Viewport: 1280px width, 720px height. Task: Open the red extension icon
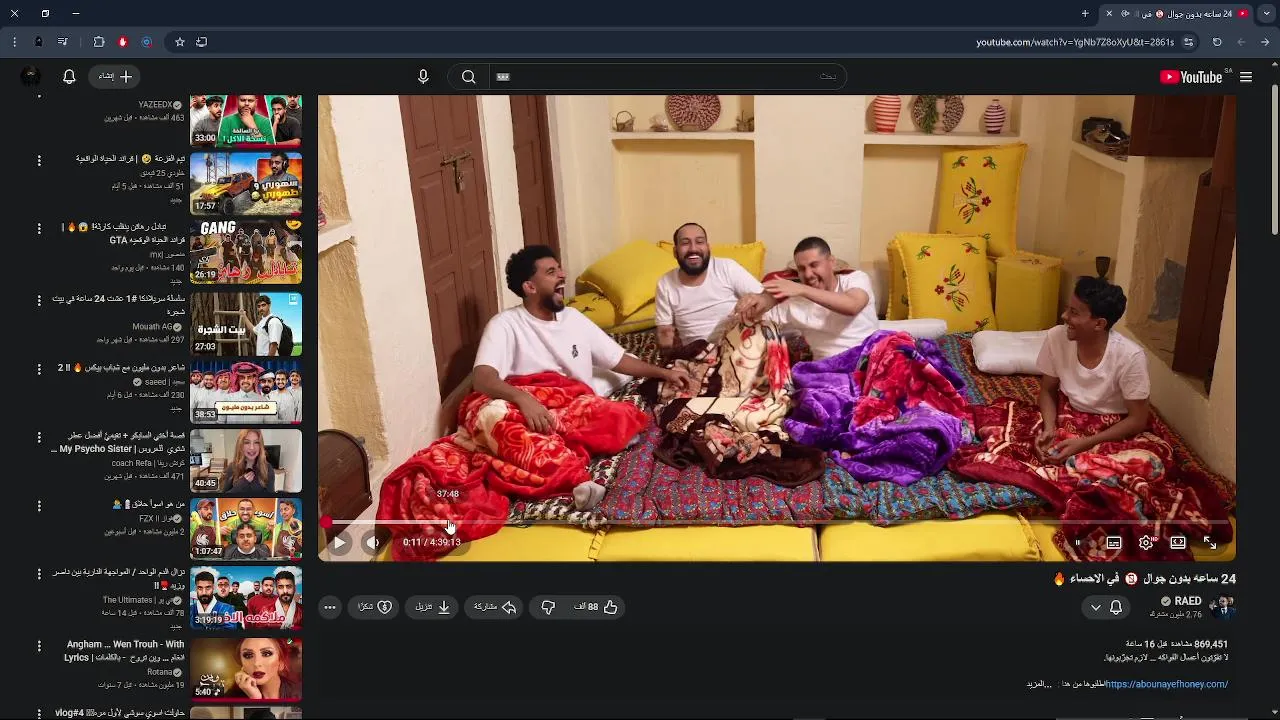[x=122, y=42]
